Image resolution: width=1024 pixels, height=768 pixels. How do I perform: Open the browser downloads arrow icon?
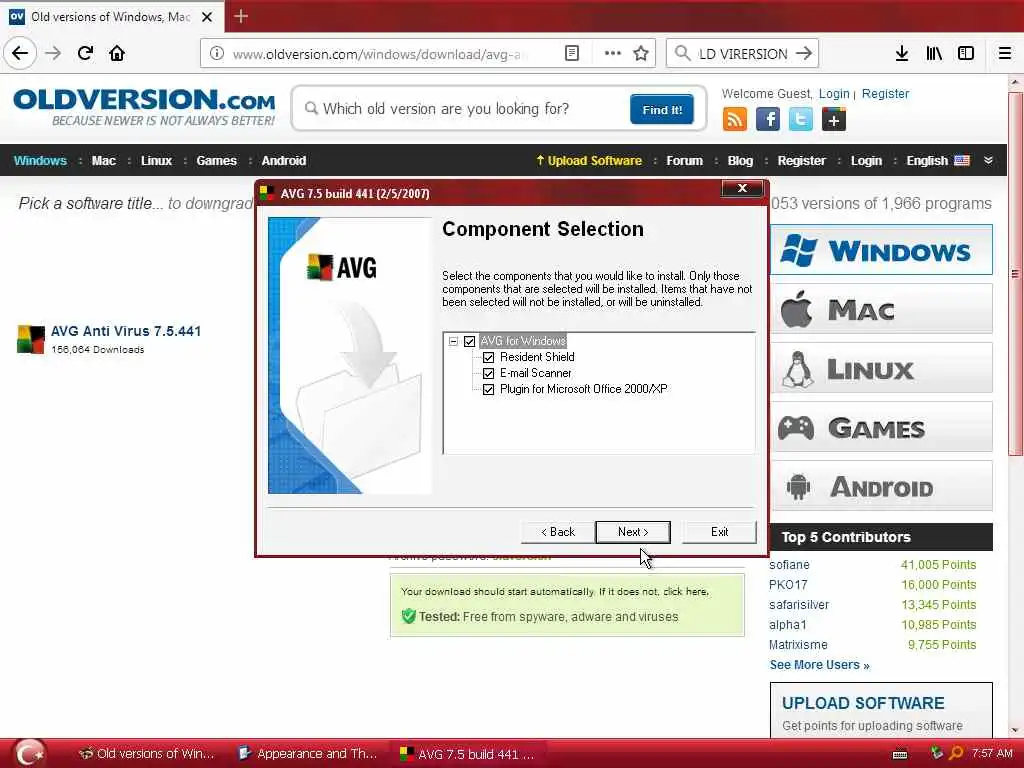901,54
